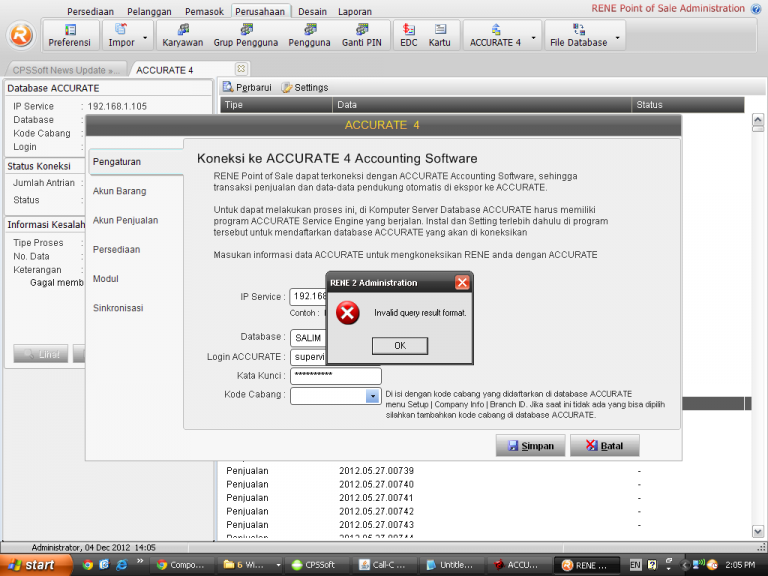The height and width of the screenshot is (576, 768).
Task: Click the Database input field
Action: 308,338
